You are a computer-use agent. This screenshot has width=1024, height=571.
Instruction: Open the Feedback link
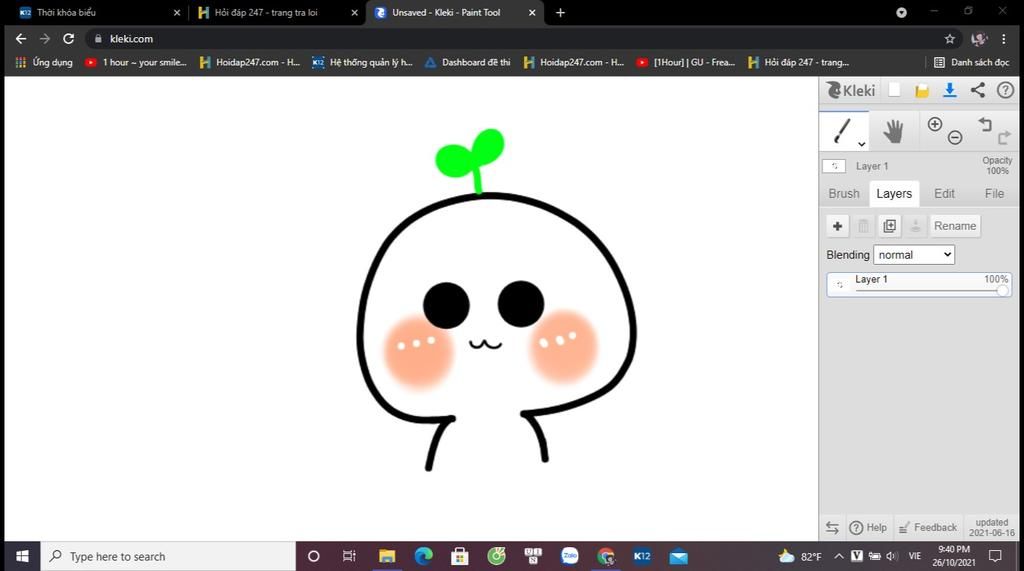tap(927, 527)
